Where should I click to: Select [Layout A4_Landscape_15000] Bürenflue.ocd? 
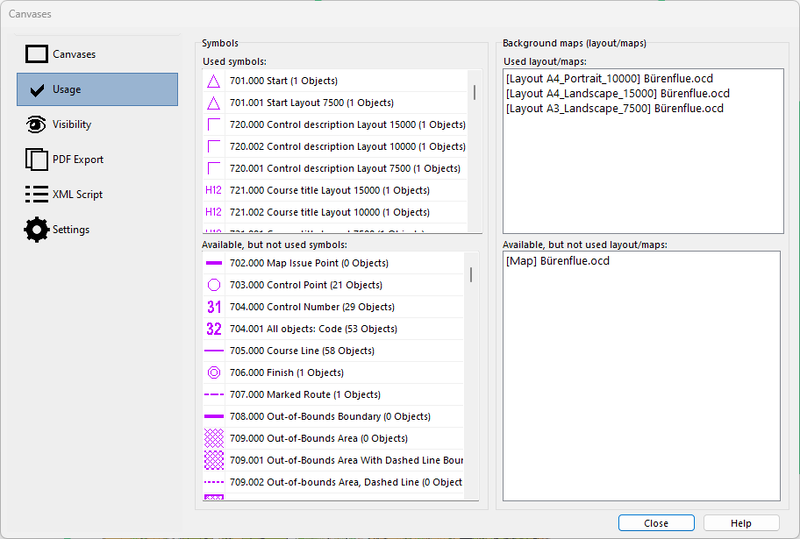618,93
